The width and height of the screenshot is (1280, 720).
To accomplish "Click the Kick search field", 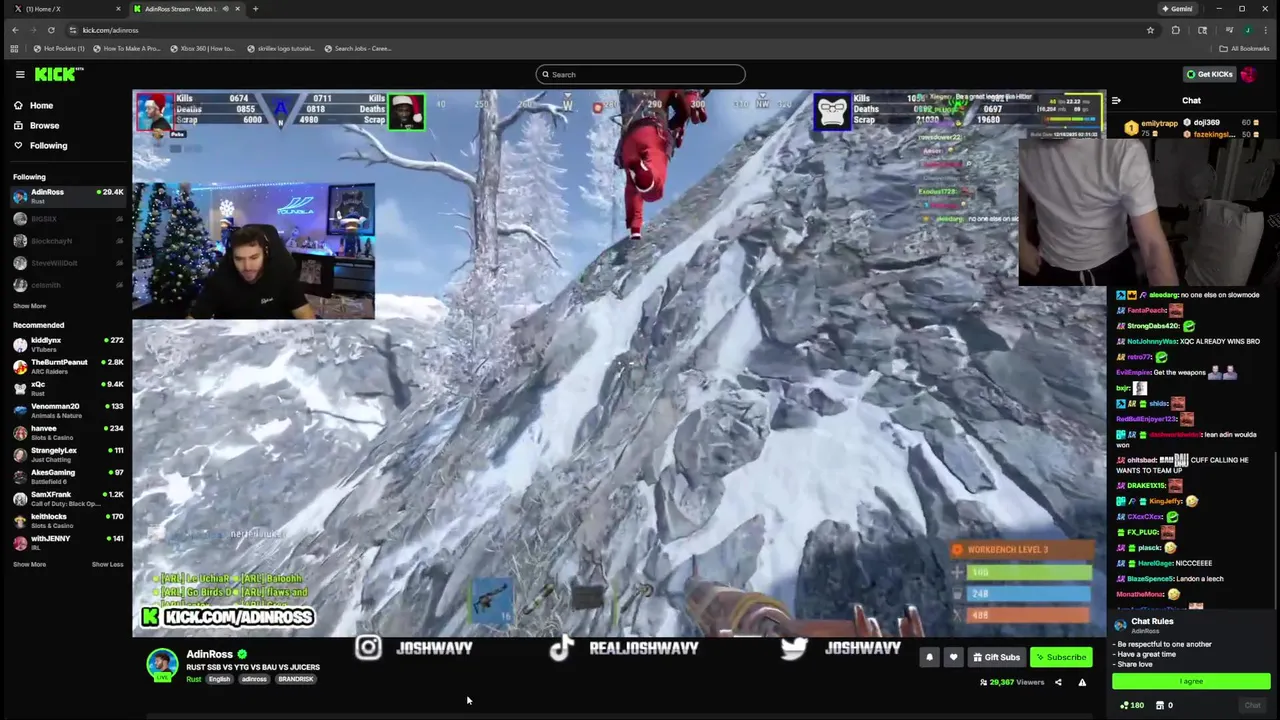I will [x=640, y=74].
